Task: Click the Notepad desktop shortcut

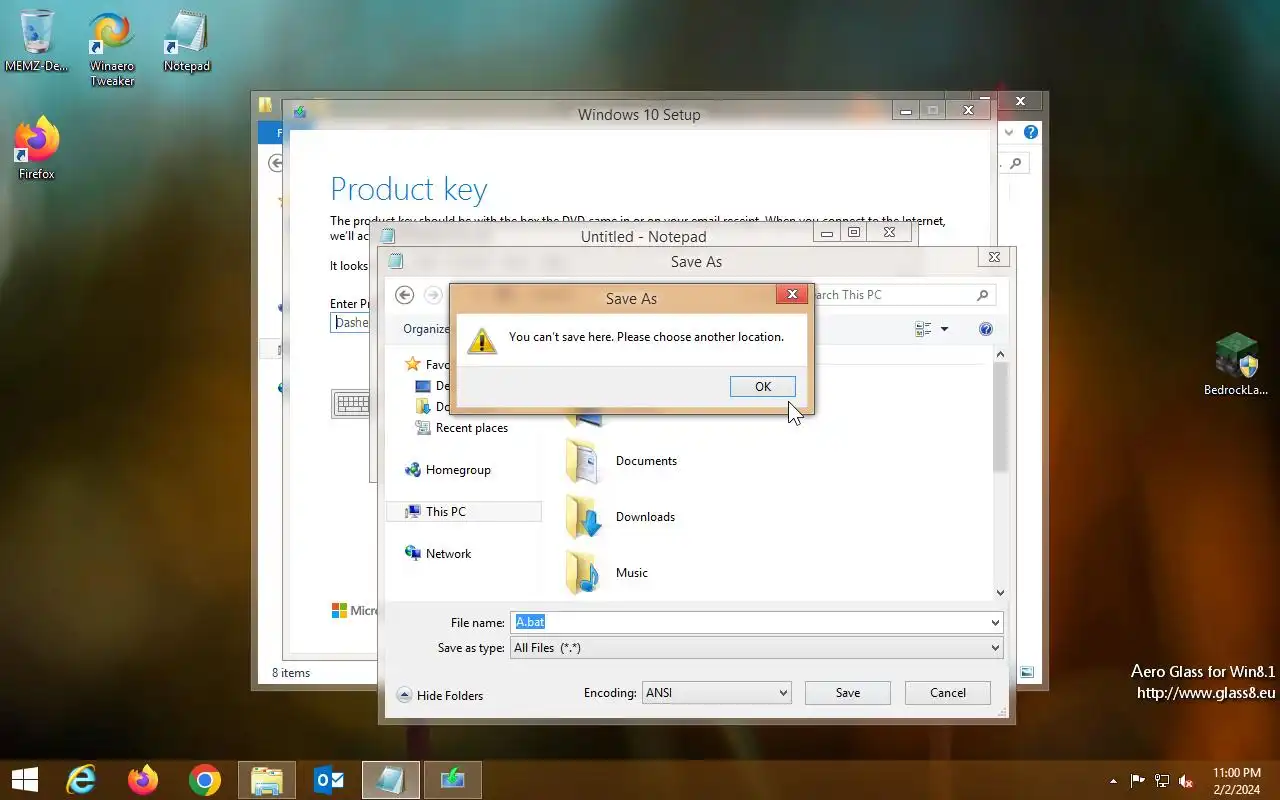Action: coord(187,42)
